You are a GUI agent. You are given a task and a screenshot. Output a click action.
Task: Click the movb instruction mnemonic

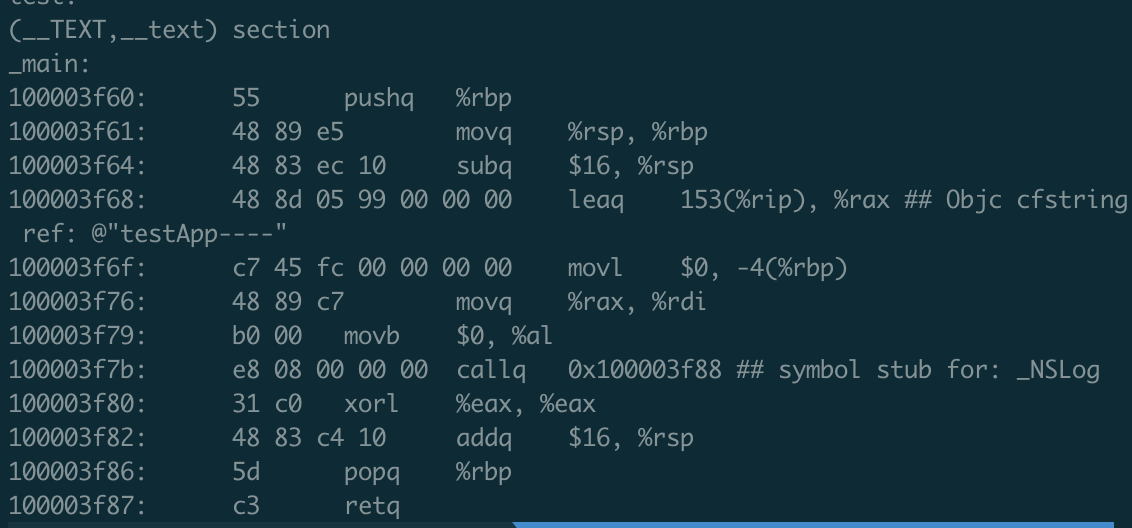coord(372,336)
